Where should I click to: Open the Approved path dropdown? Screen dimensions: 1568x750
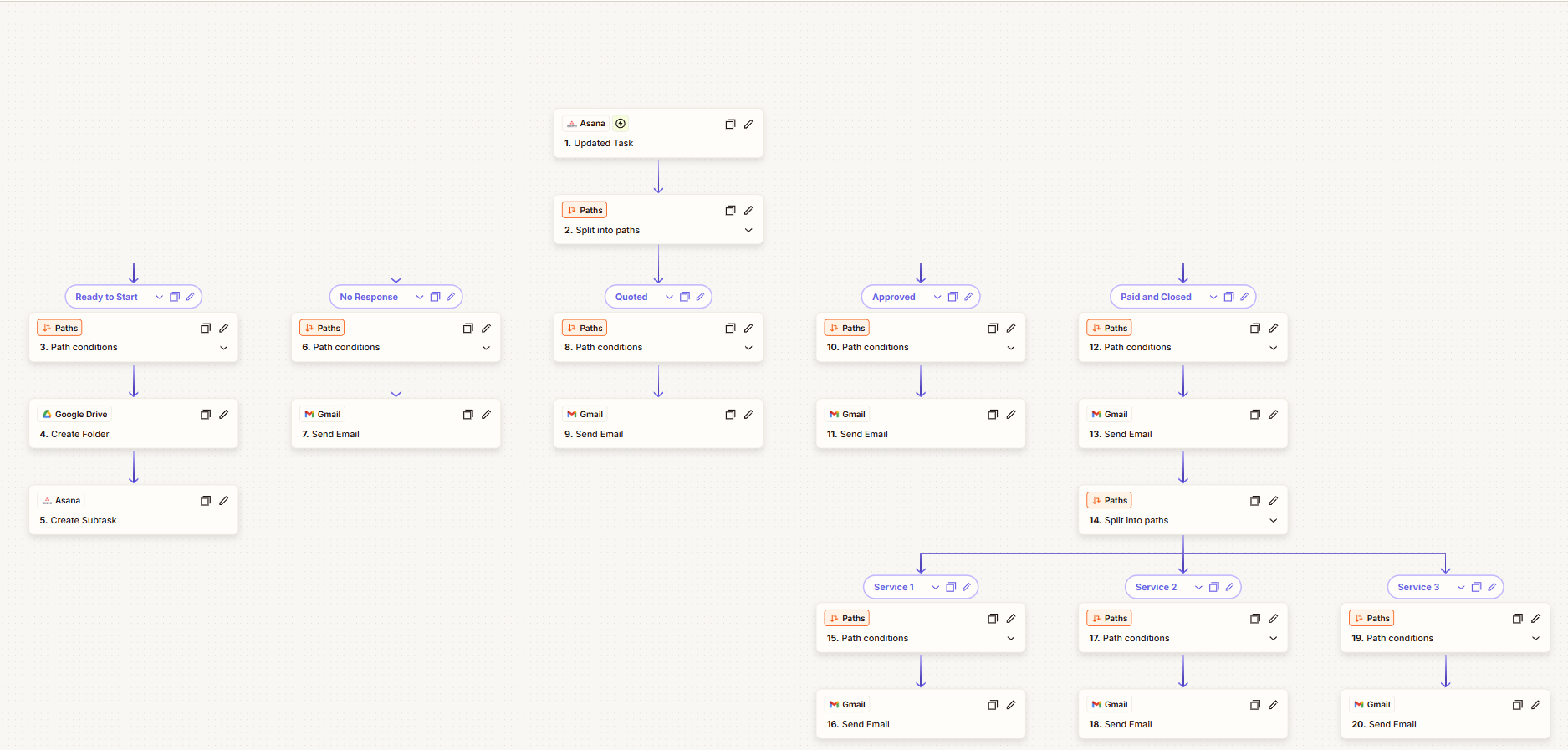click(x=937, y=297)
